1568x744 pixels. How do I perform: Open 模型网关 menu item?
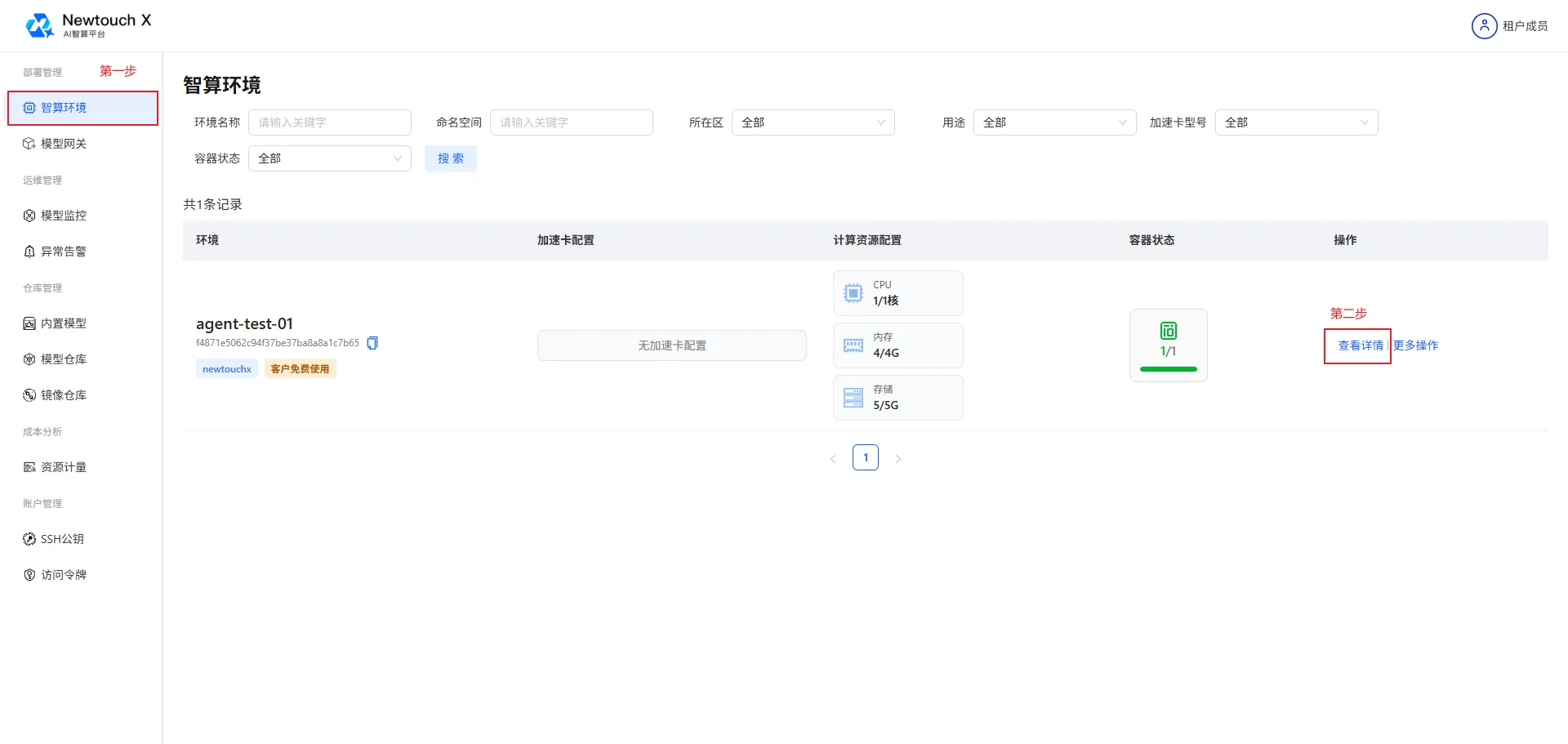pos(82,144)
